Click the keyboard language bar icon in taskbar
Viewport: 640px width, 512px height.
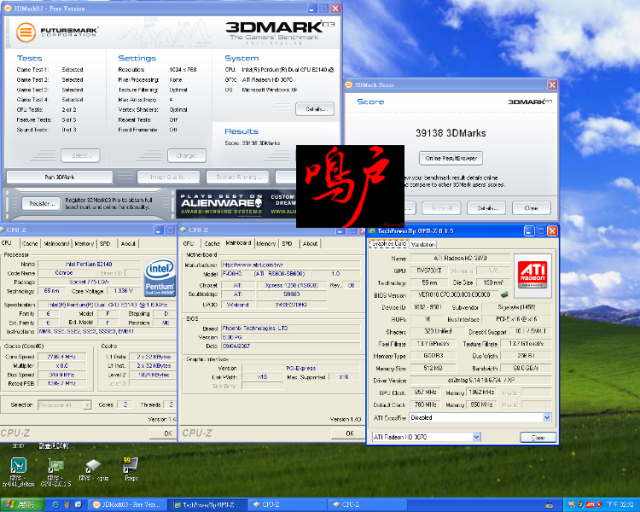pos(549,505)
